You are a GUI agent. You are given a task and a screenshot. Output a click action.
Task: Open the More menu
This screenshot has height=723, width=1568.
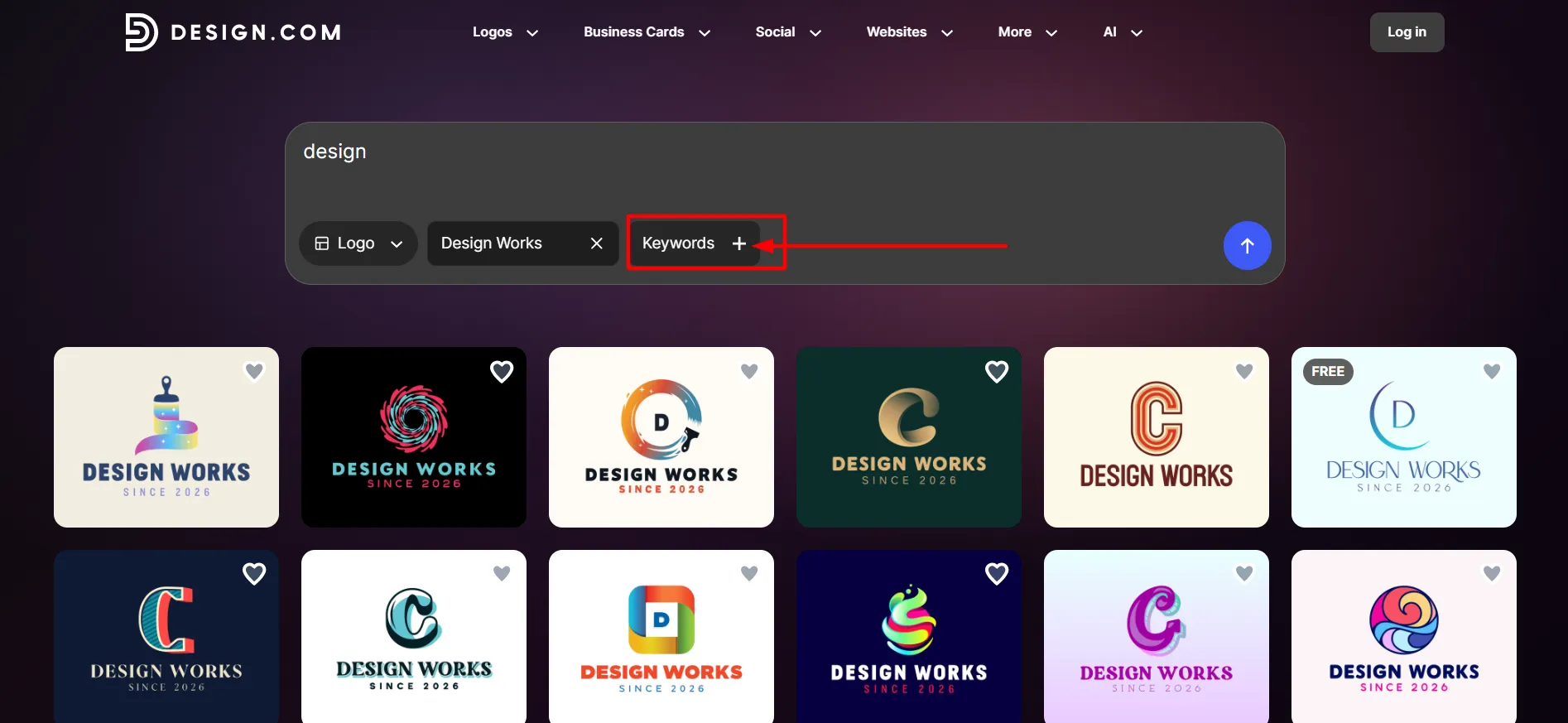point(1027,32)
